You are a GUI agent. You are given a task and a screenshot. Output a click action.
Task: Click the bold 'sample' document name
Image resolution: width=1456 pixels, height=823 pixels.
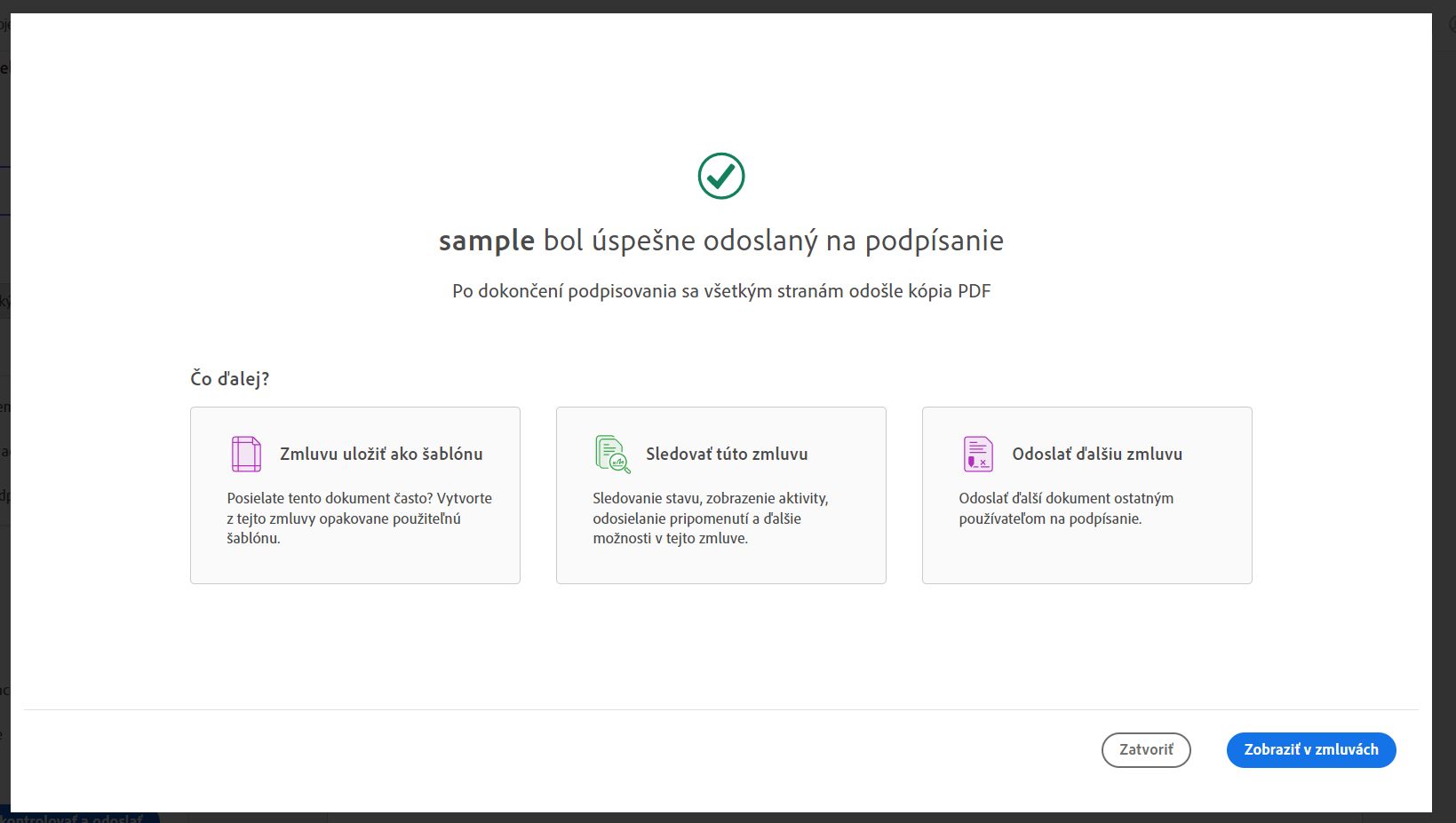pyautogui.click(x=487, y=241)
